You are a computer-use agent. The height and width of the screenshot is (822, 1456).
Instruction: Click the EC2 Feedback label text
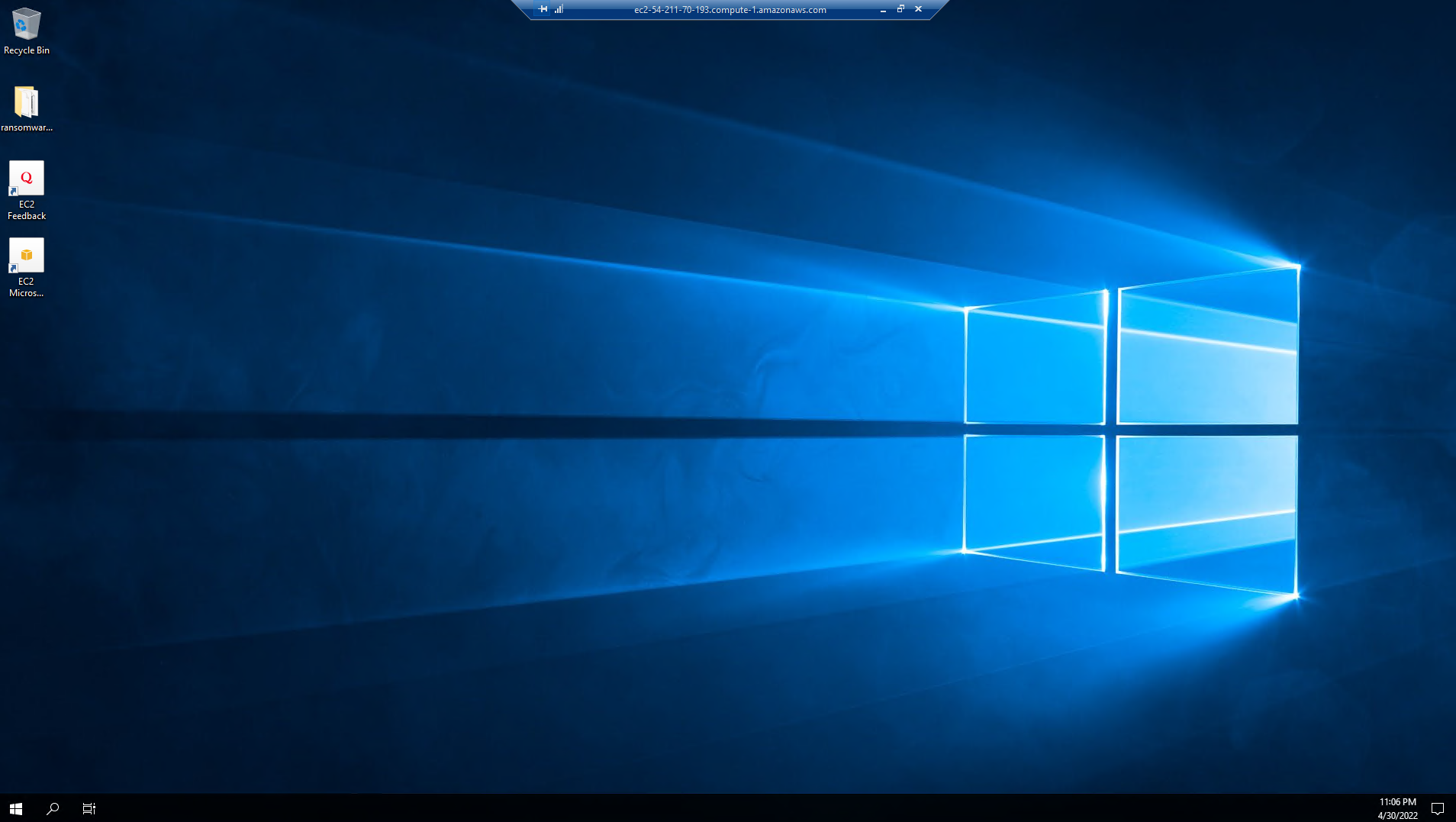tap(27, 210)
